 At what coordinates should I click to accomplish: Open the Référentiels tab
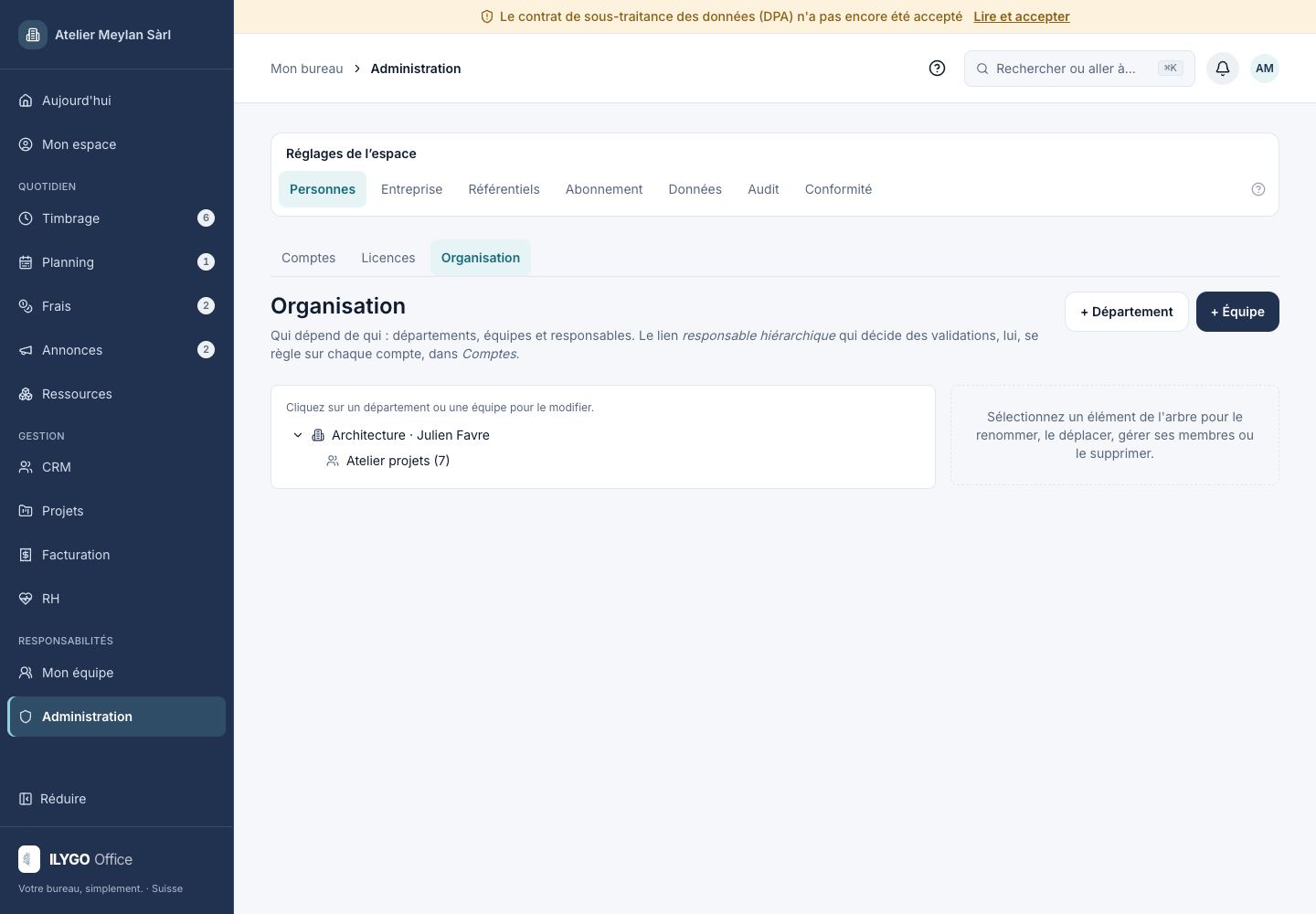pyautogui.click(x=504, y=189)
